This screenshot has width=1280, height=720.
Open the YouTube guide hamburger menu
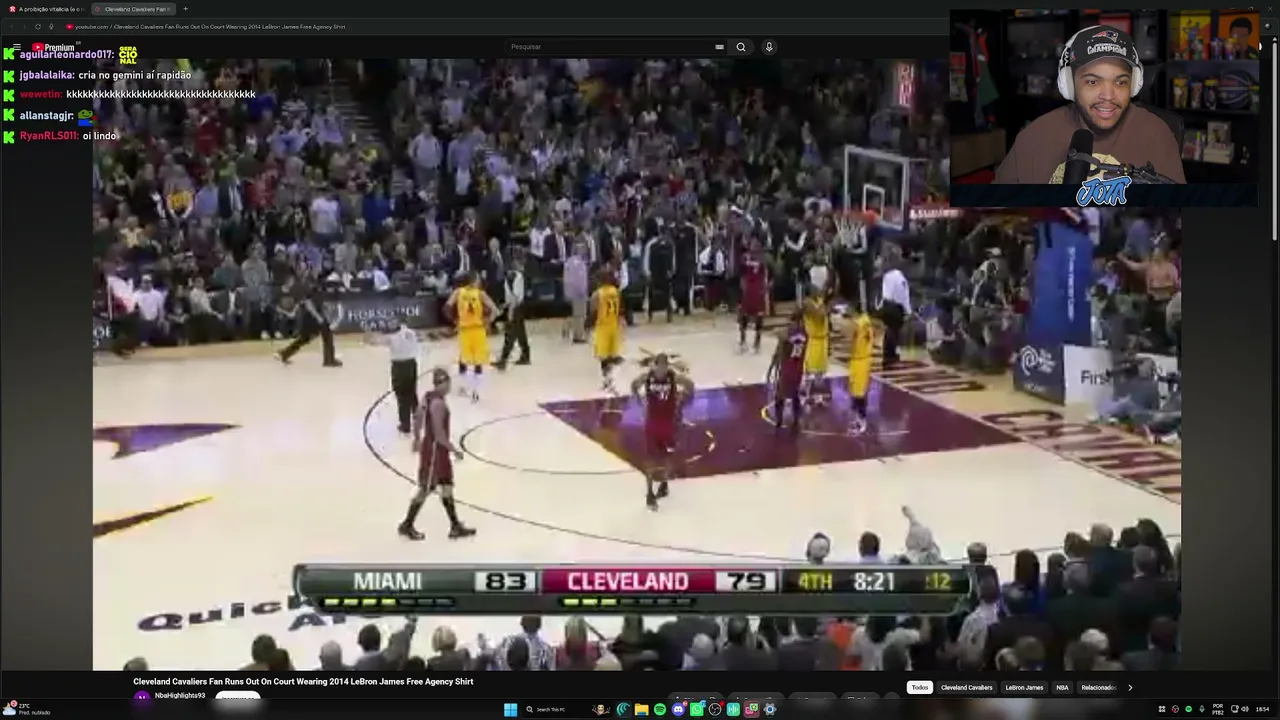click(x=16, y=47)
